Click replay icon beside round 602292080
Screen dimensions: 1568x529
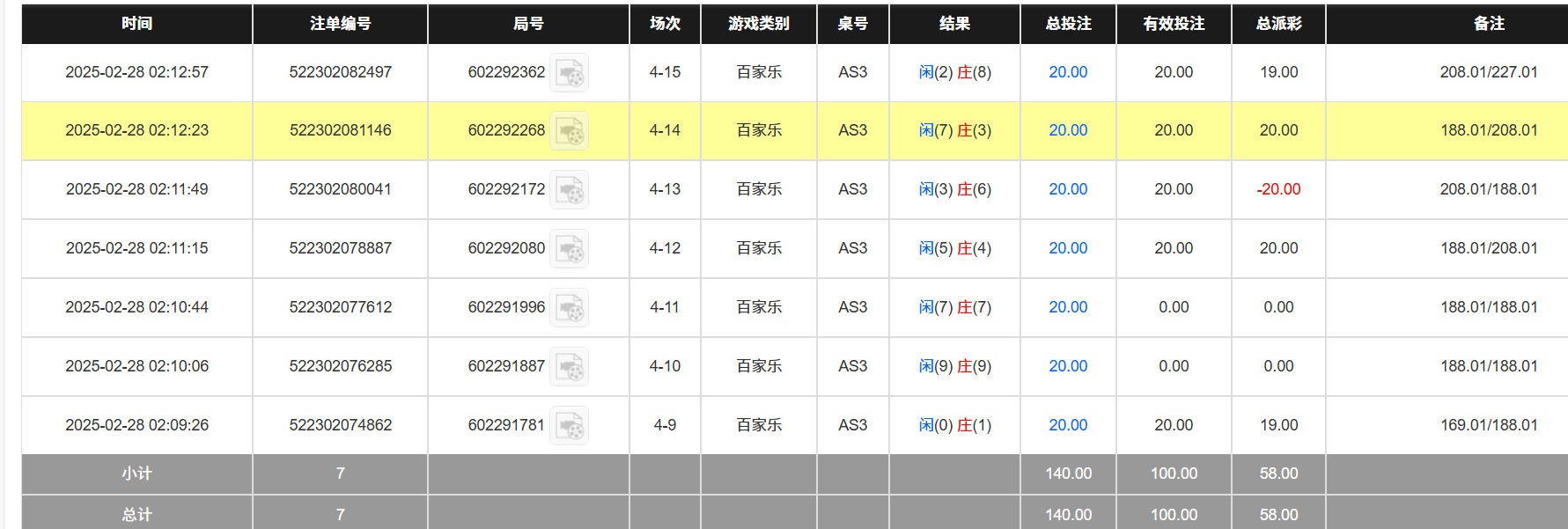[569, 249]
